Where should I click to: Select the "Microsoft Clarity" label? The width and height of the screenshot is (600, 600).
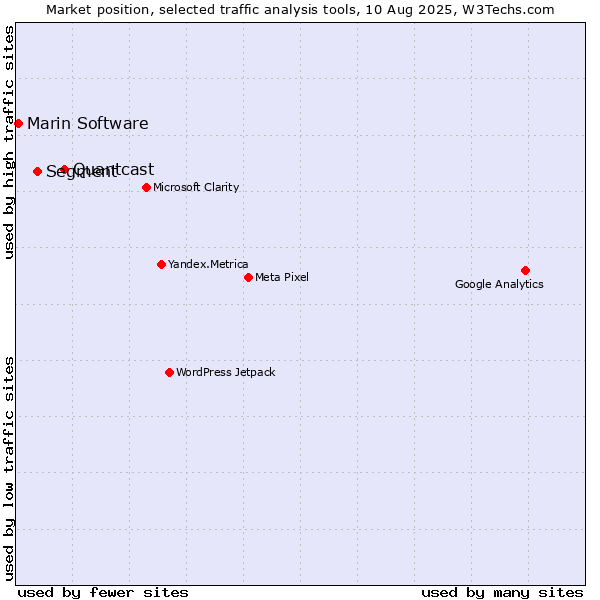196,187
